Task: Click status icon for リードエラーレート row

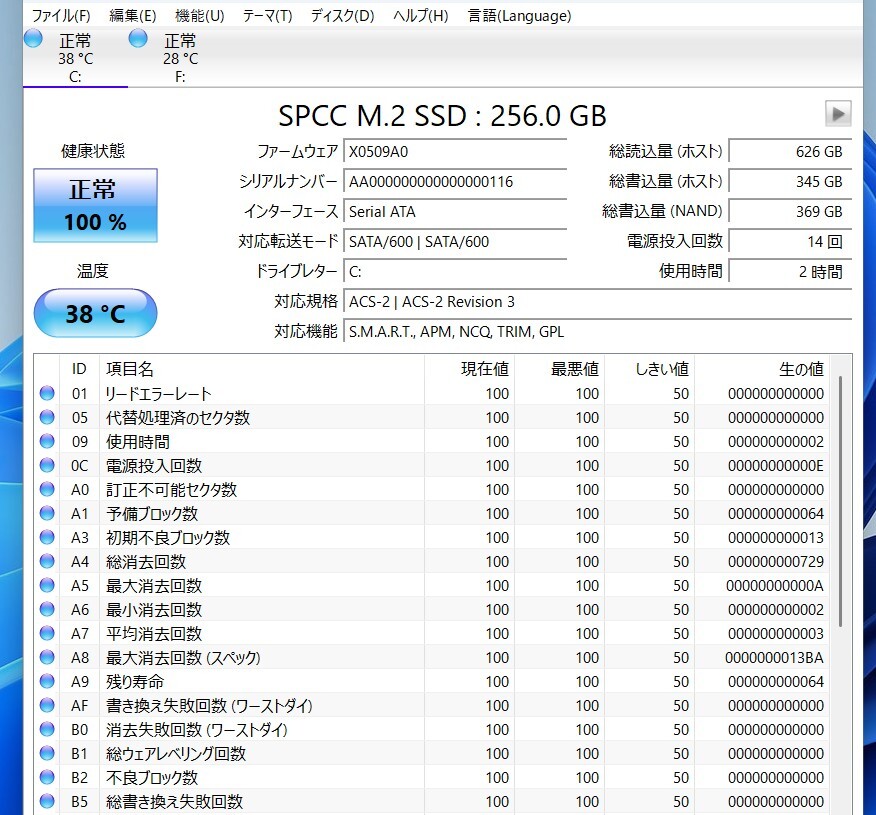Action: tap(47, 393)
